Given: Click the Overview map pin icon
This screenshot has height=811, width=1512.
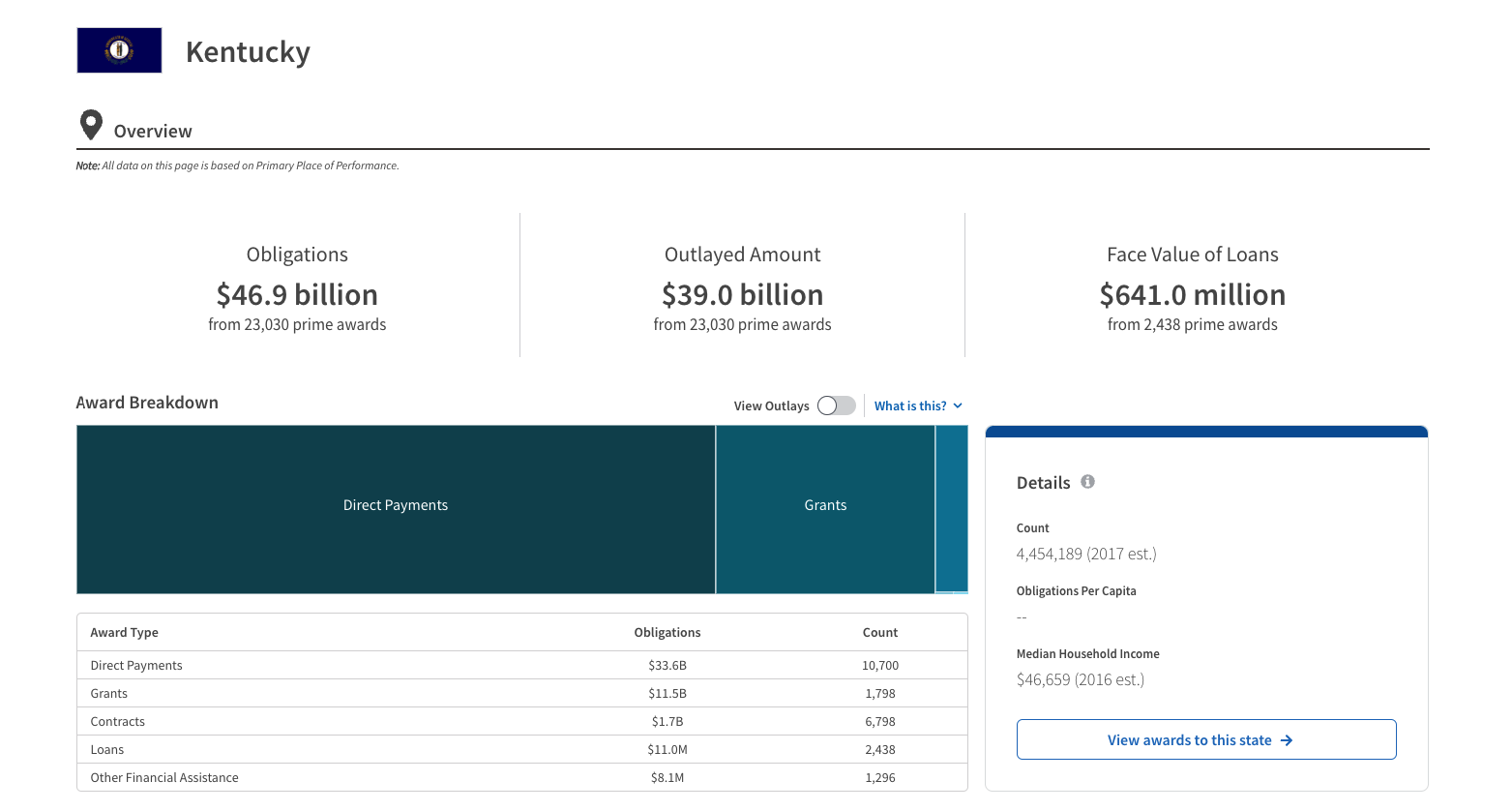Looking at the screenshot, I should pos(91,125).
